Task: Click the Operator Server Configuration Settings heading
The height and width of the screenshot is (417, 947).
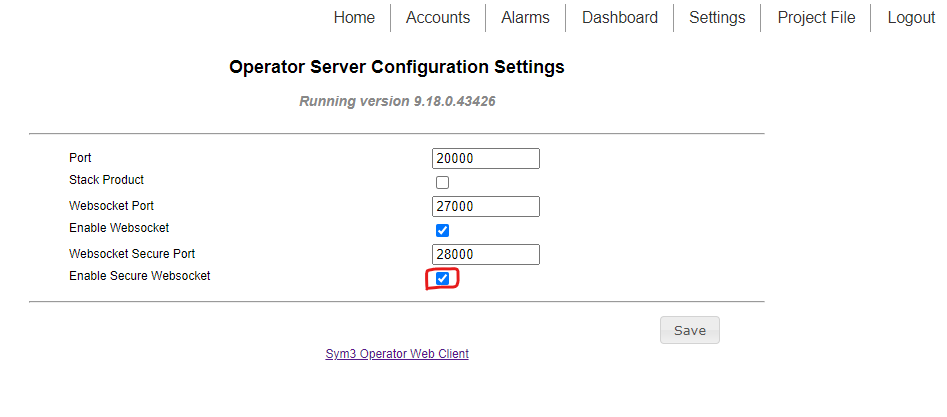Action: [397, 66]
